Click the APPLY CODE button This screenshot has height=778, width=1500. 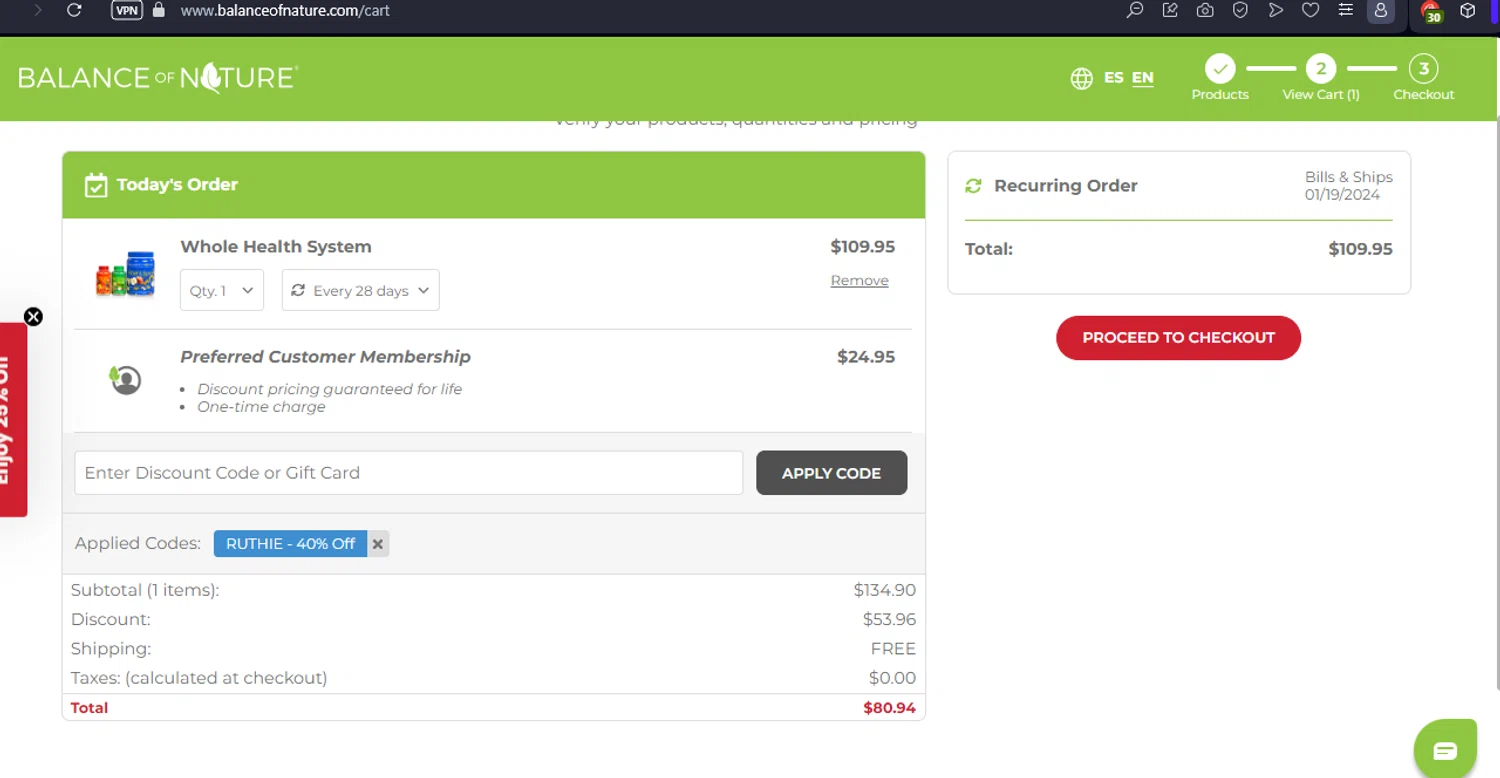[x=831, y=473]
